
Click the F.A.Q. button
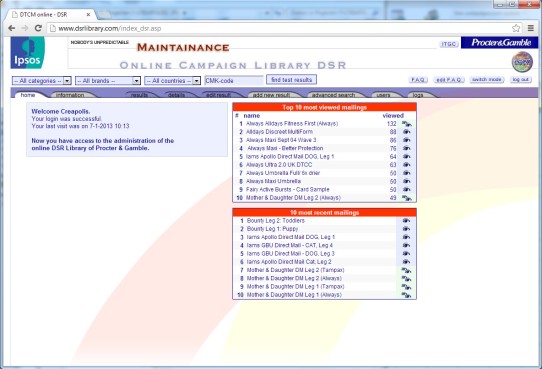[418, 80]
